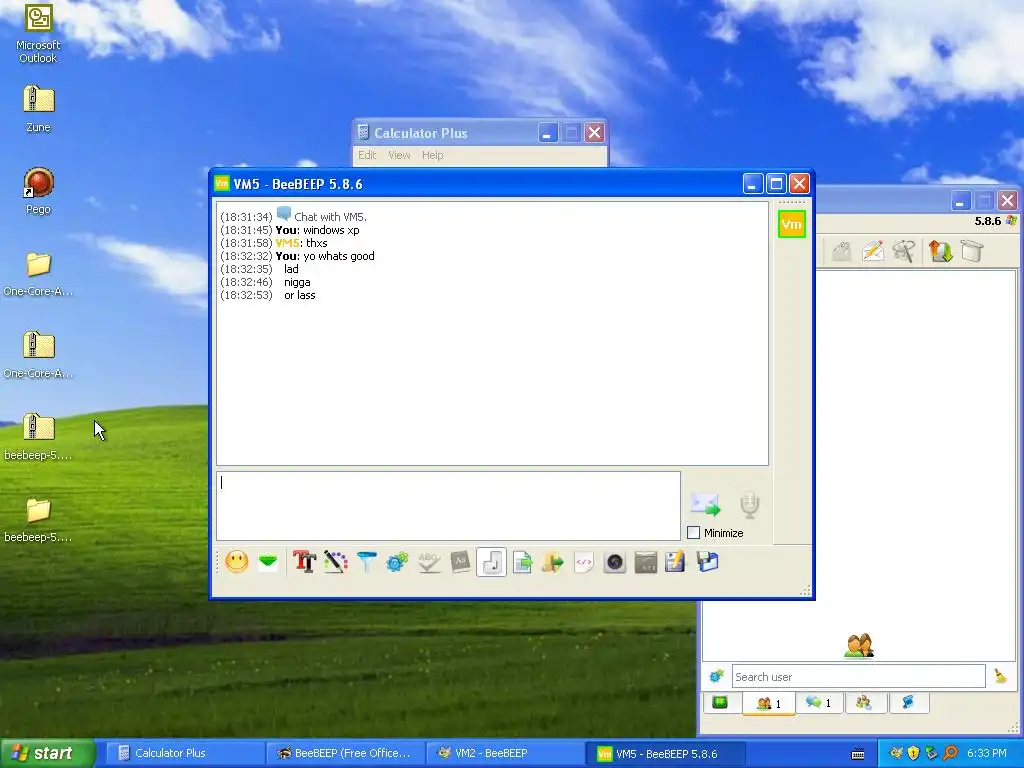Screen dimensions: 1024x768
Task: Click the blue funnel filter icon
Action: (367, 562)
